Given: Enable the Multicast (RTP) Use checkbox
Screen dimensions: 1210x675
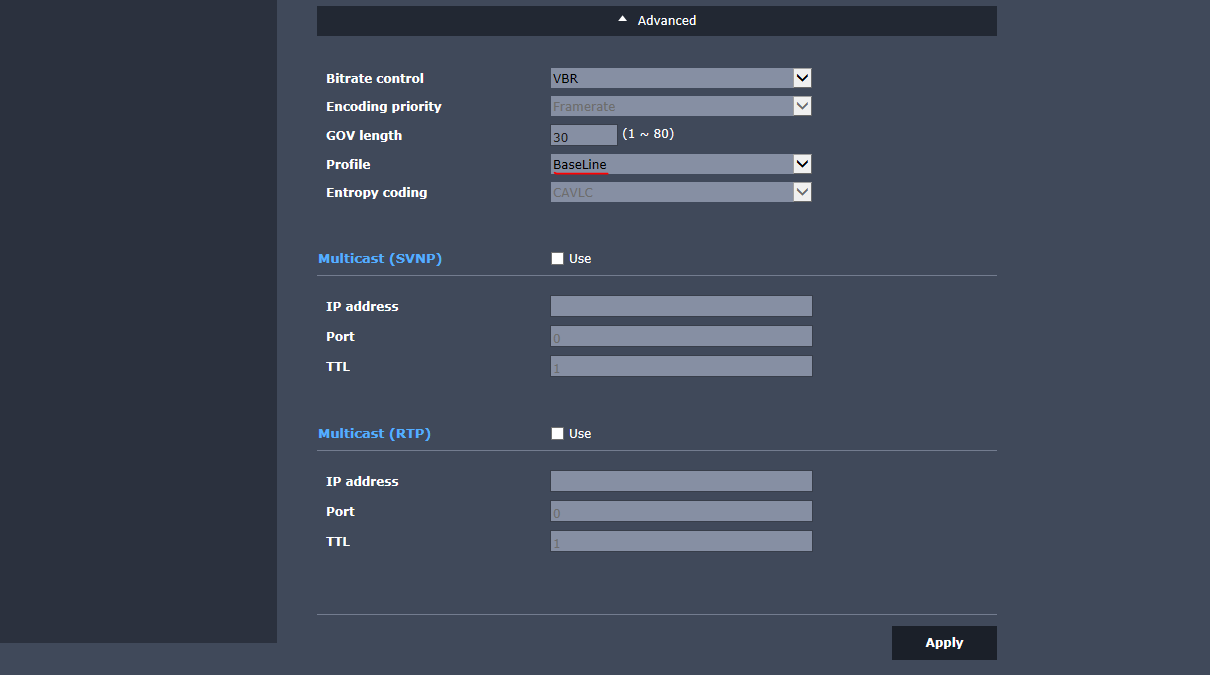Looking at the screenshot, I should pos(557,434).
